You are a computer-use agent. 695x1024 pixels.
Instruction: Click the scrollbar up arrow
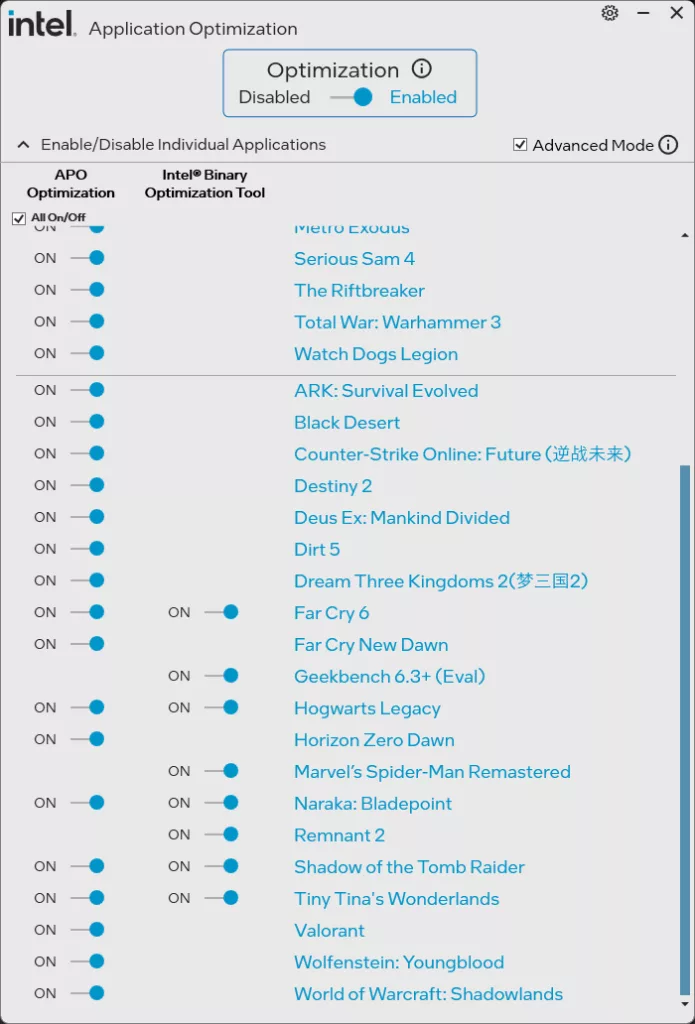[684, 233]
